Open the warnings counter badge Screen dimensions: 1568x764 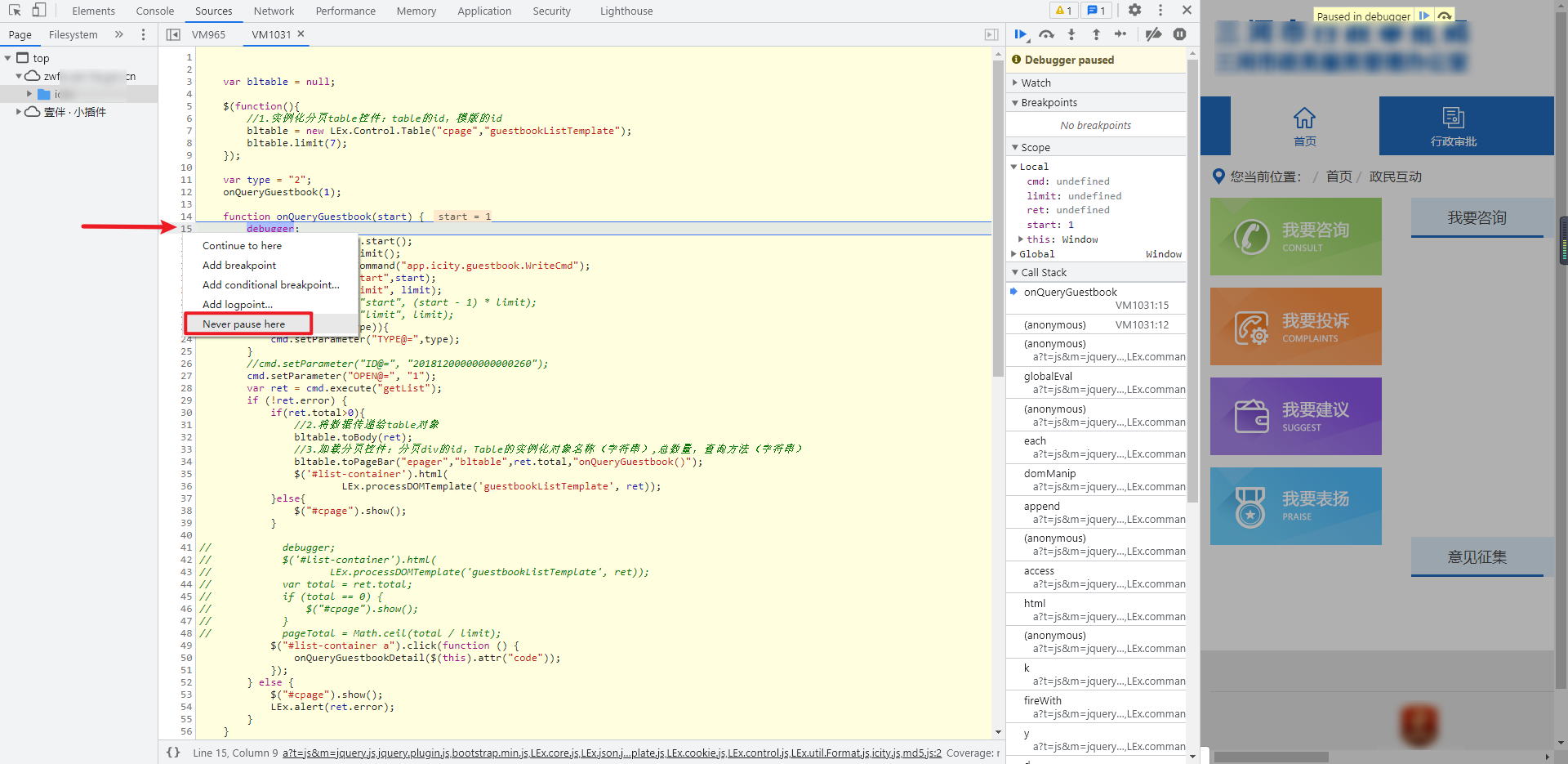1063,11
